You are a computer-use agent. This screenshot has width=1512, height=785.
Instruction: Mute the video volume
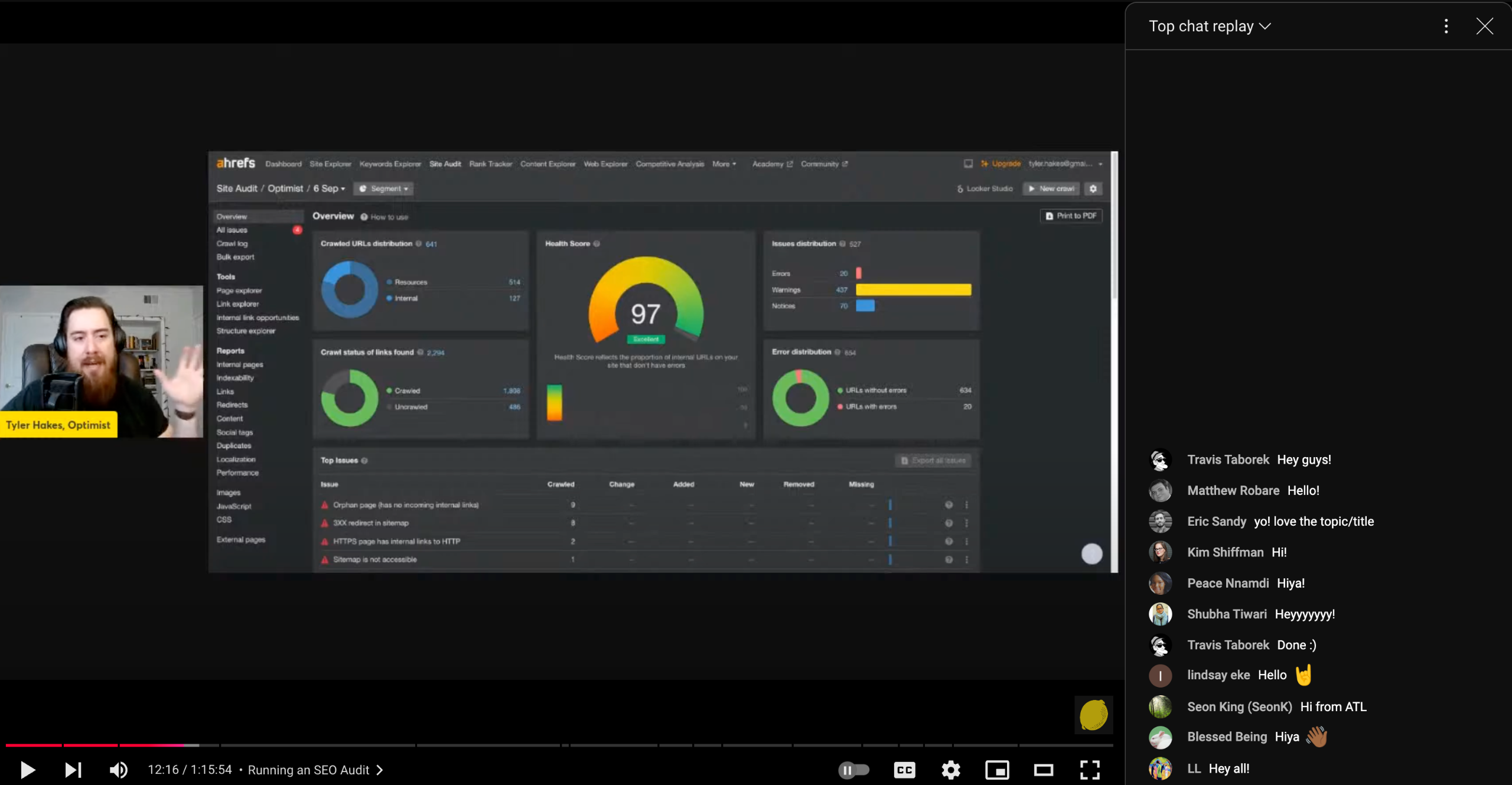coord(118,770)
